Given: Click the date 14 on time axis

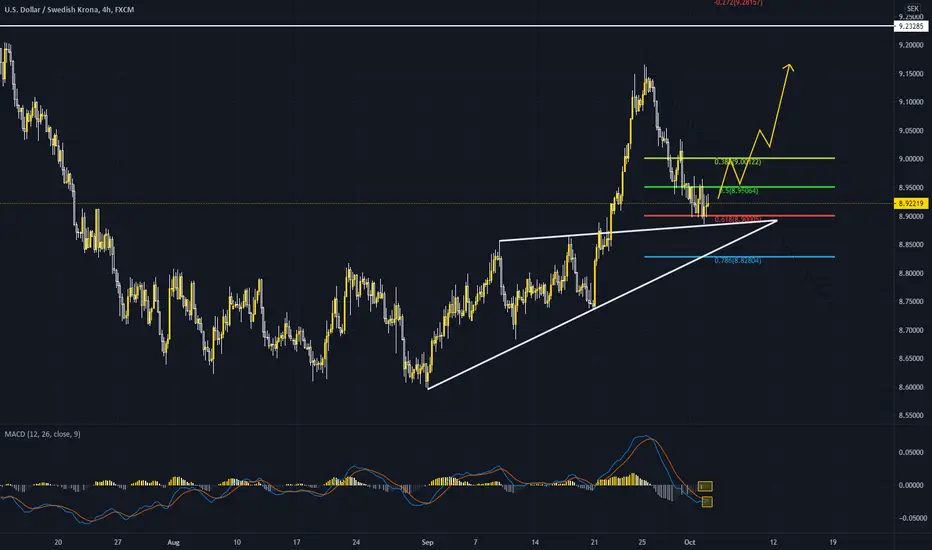Looking at the screenshot, I should click(x=535, y=542).
